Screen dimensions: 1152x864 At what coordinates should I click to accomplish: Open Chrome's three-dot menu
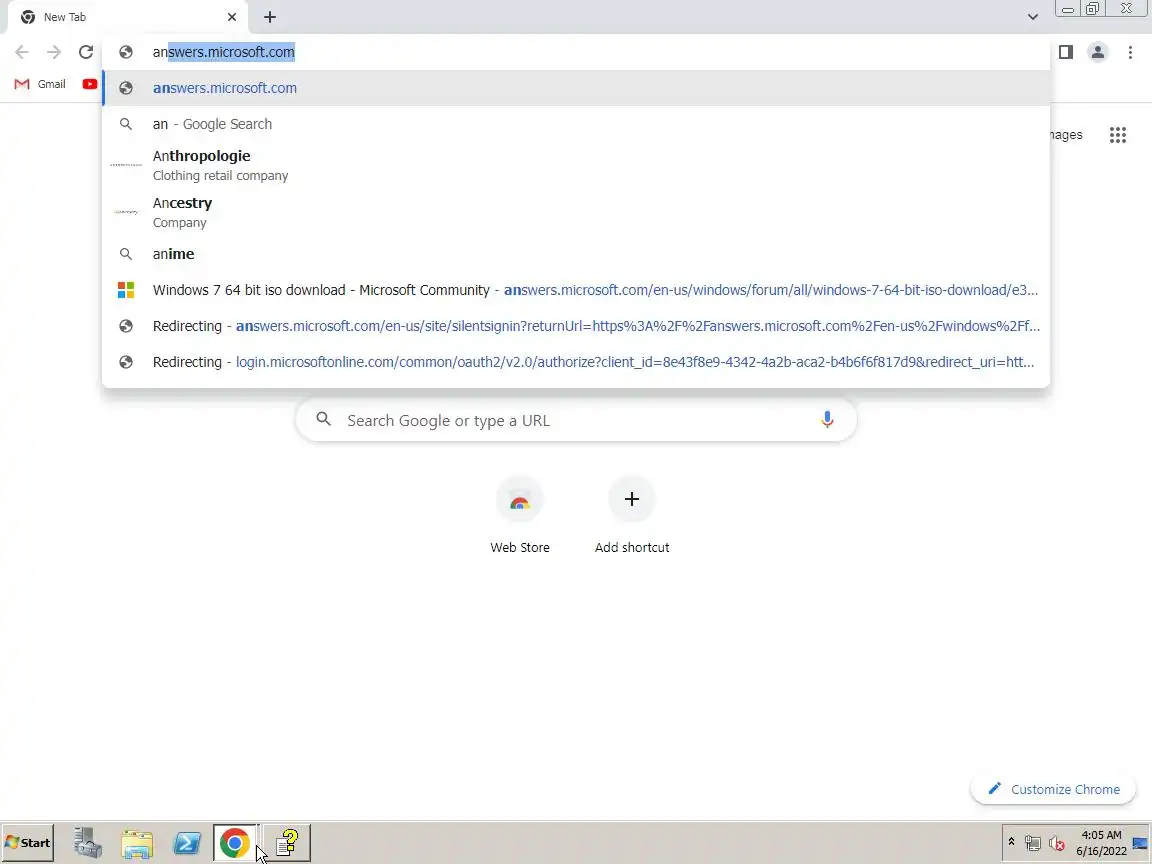[1130, 52]
